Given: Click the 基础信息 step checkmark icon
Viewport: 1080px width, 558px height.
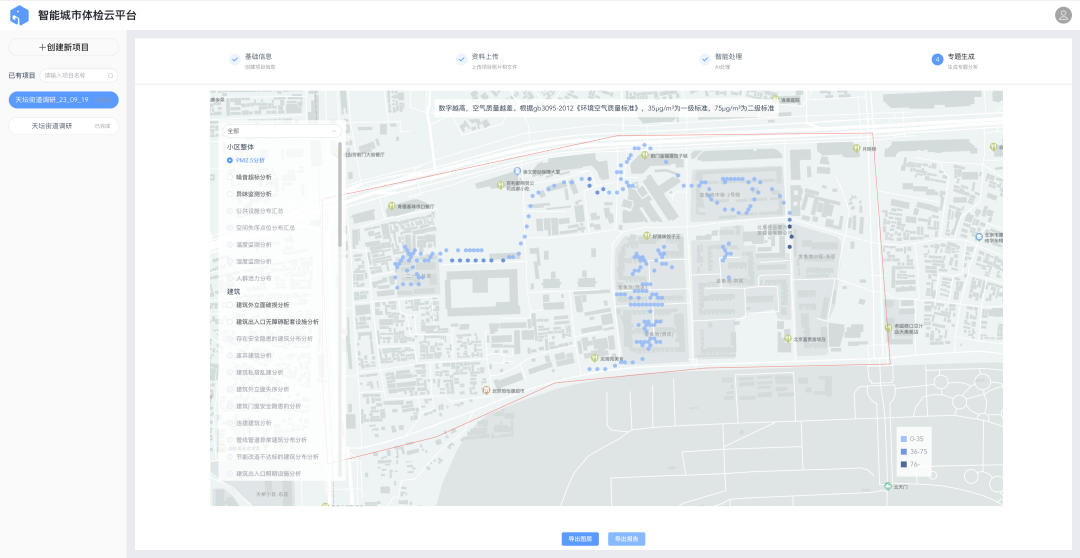Looking at the screenshot, I should click(x=235, y=59).
